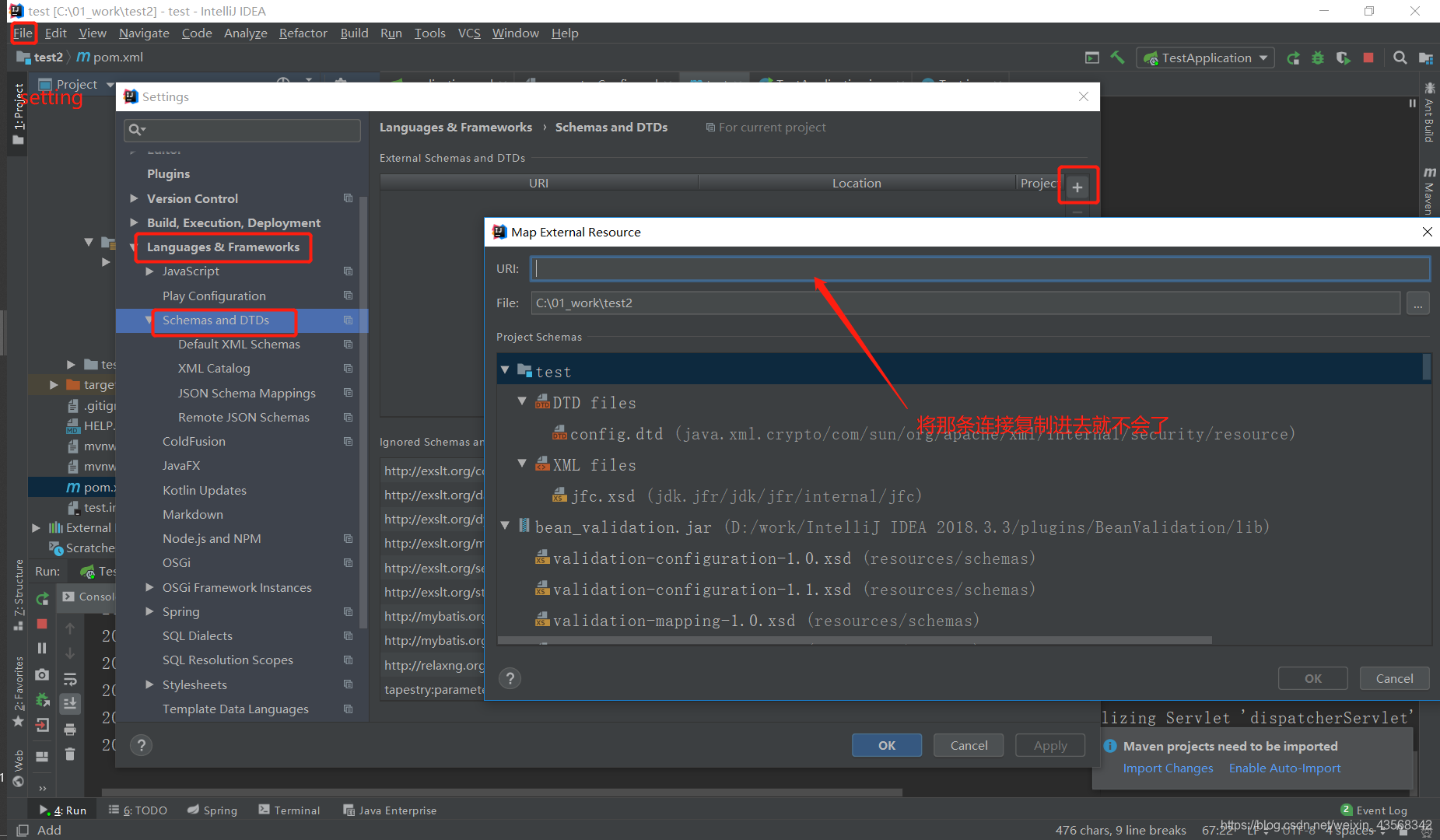The width and height of the screenshot is (1440, 840).
Task: Select Plugins in Settings tree
Action: (x=168, y=173)
